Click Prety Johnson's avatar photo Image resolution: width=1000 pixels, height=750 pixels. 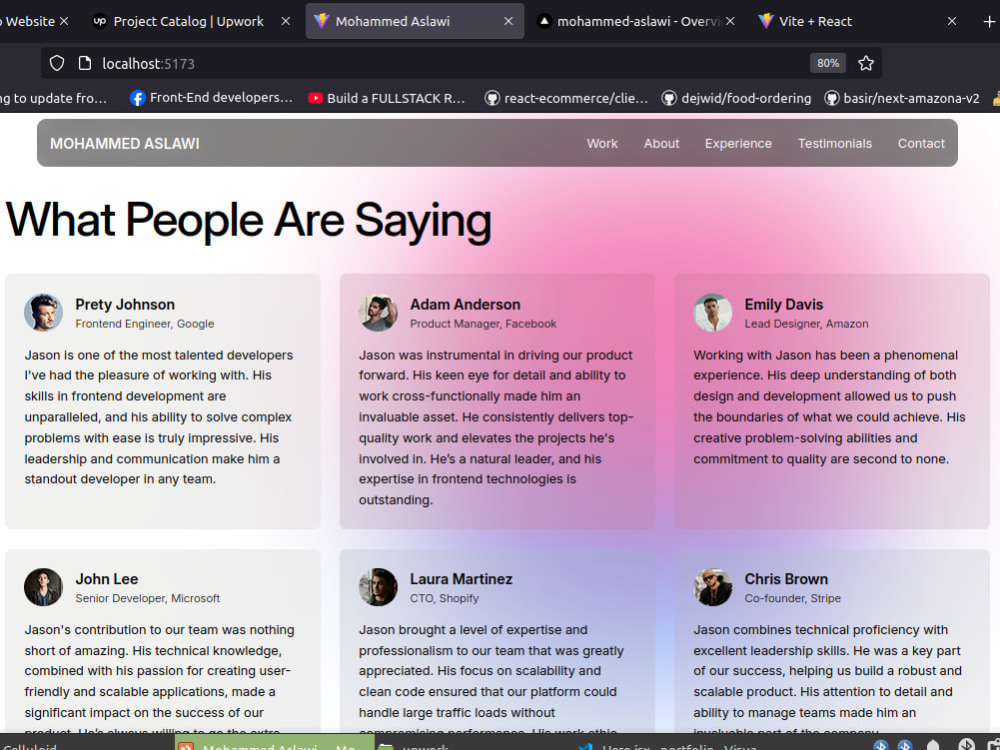coord(43,312)
